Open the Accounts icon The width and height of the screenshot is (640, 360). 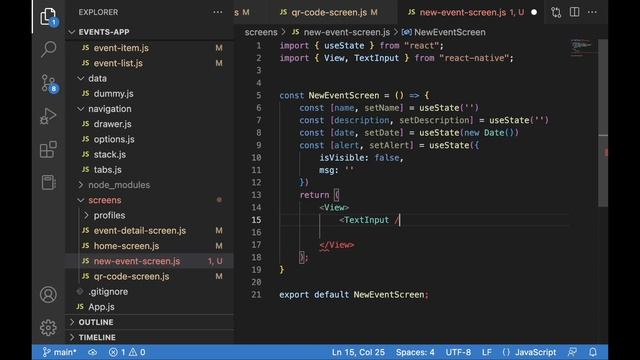[x=48, y=295]
